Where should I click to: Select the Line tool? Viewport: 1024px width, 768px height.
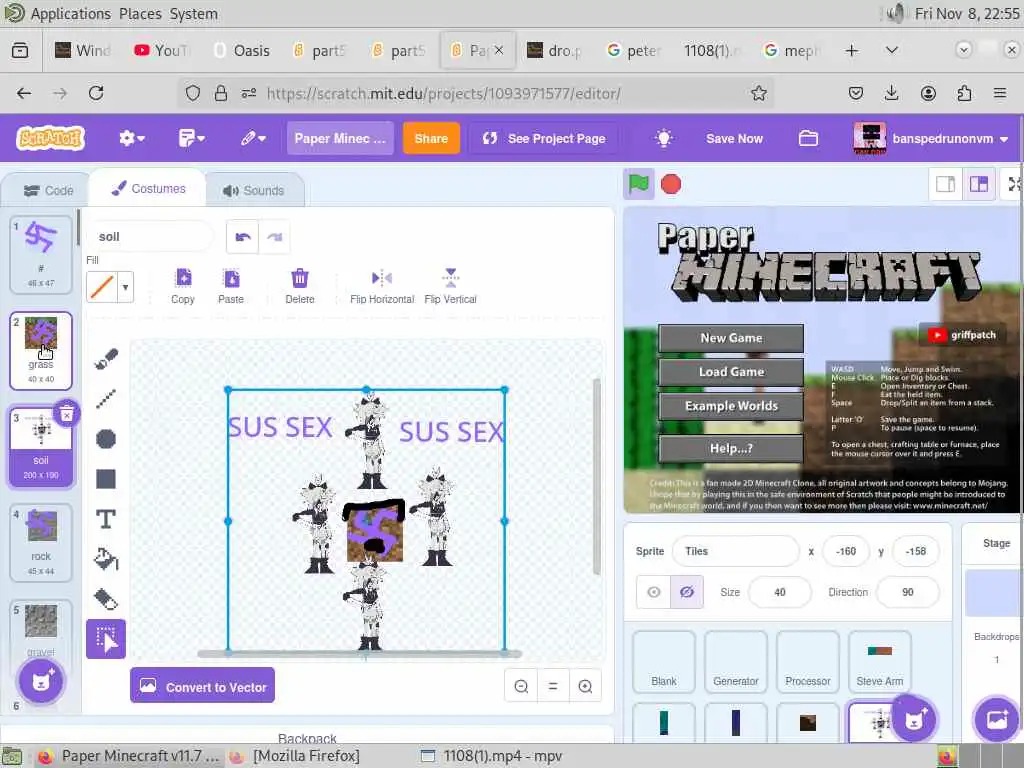[x=106, y=399]
